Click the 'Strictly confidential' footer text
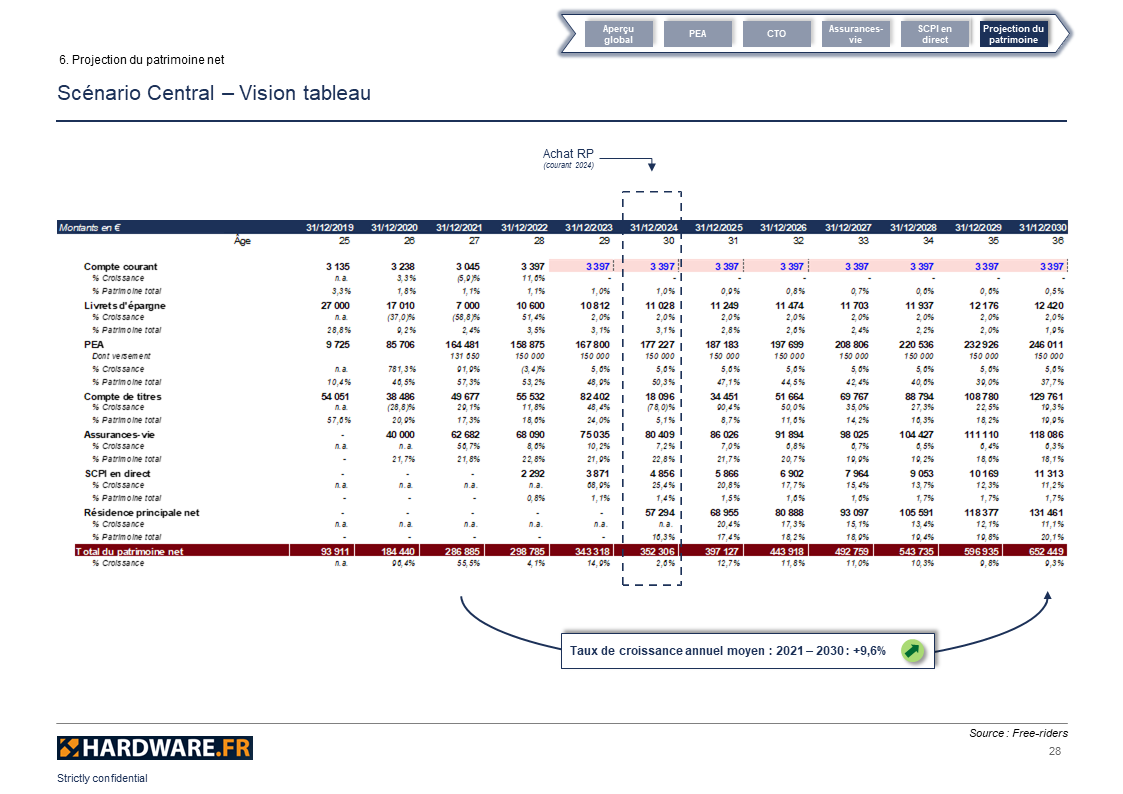1123x794 pixels. click(102, 778)
